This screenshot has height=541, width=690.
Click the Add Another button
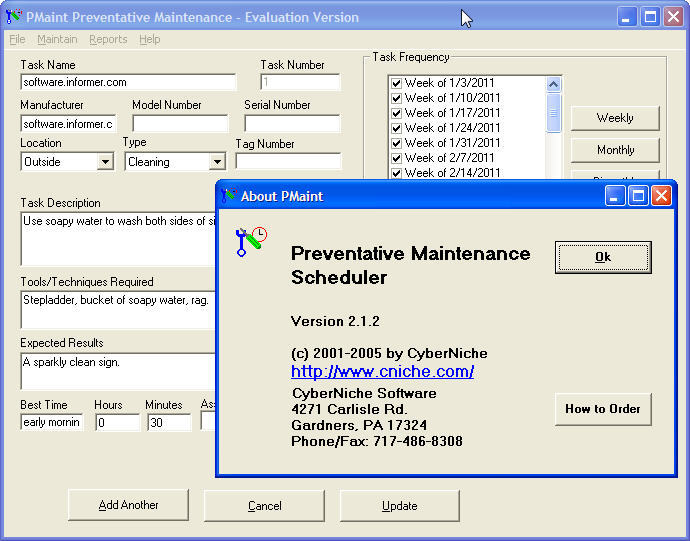[x=128, y=505]
